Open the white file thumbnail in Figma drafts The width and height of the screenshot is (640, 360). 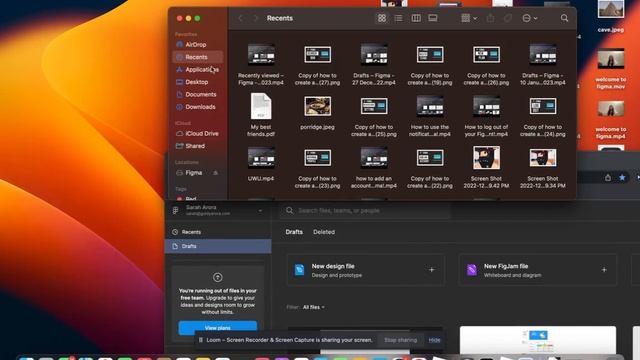coord(538,340)
